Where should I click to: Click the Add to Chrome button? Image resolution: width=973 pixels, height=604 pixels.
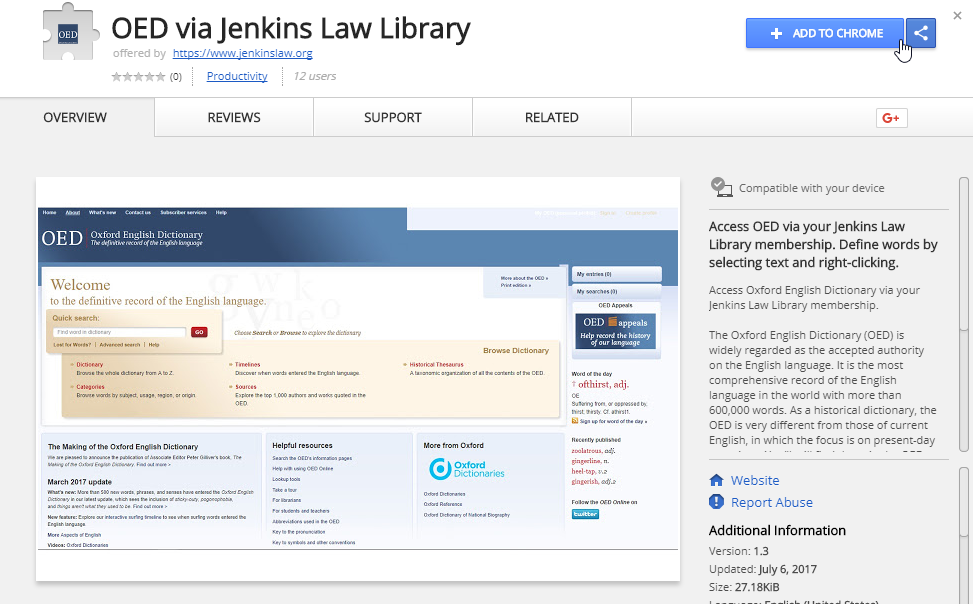[x=825, y=34]
